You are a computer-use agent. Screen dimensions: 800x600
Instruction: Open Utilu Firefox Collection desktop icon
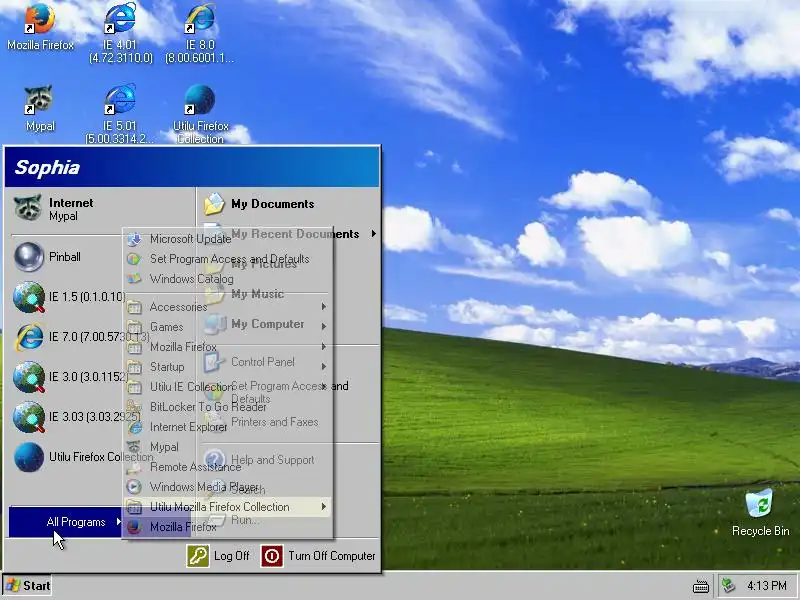(x=199, y=99)
